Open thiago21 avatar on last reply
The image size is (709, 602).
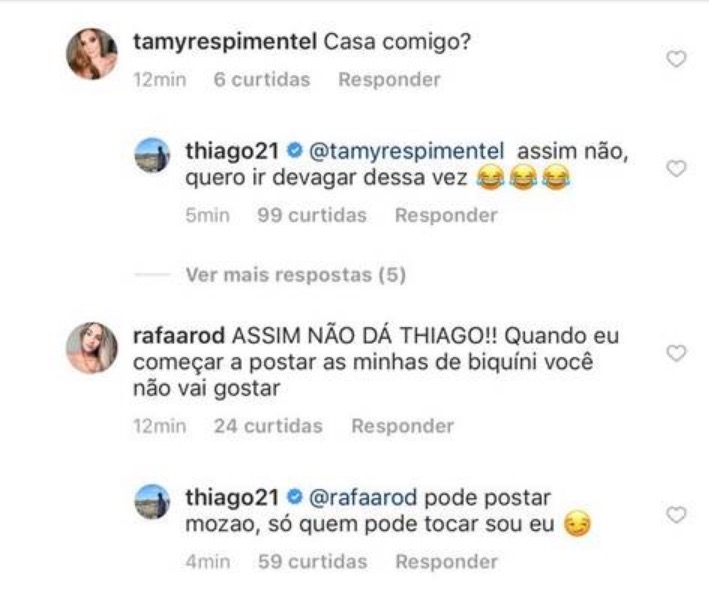(x=152, y=502)
